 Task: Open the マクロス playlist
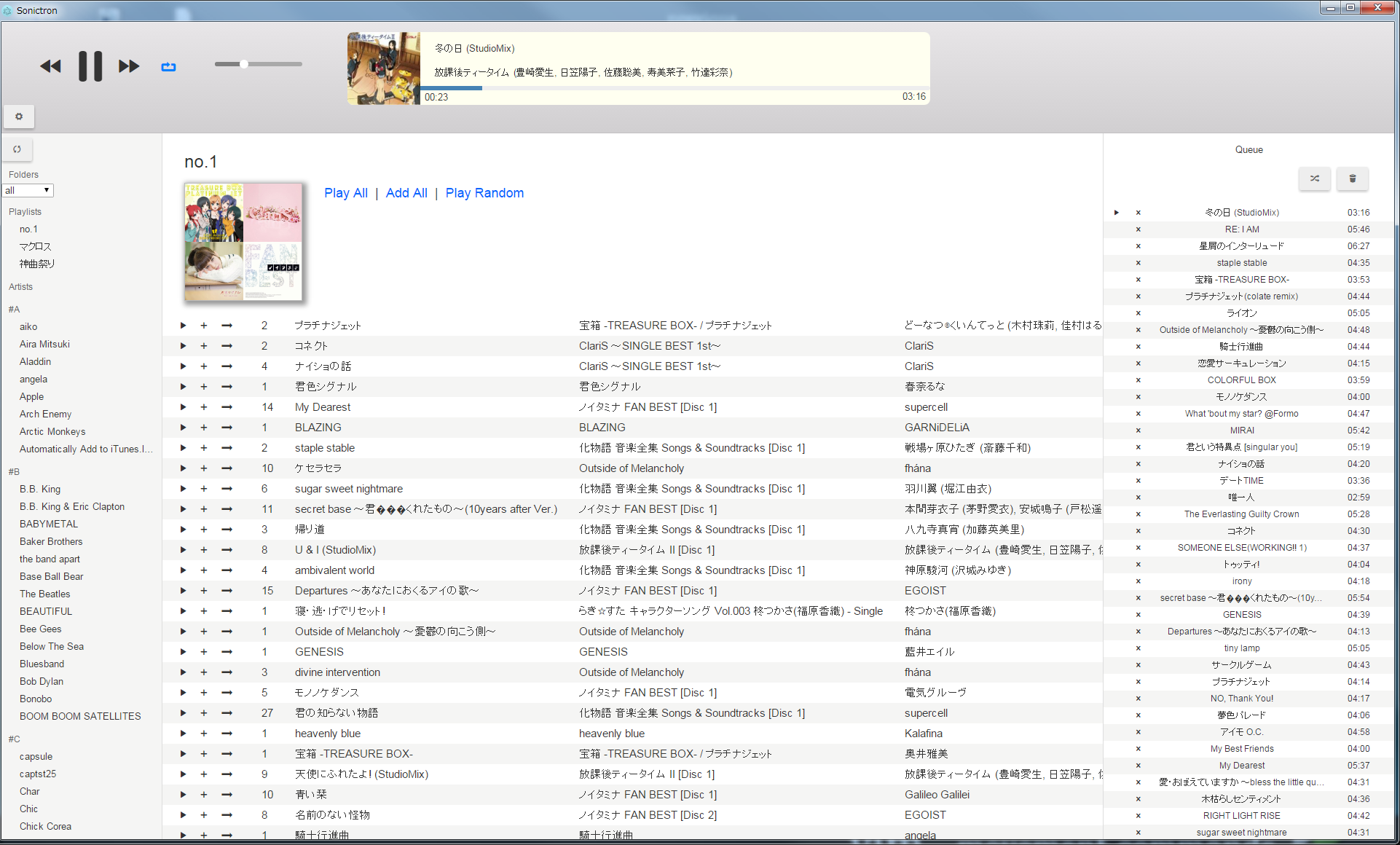point(36,246)
